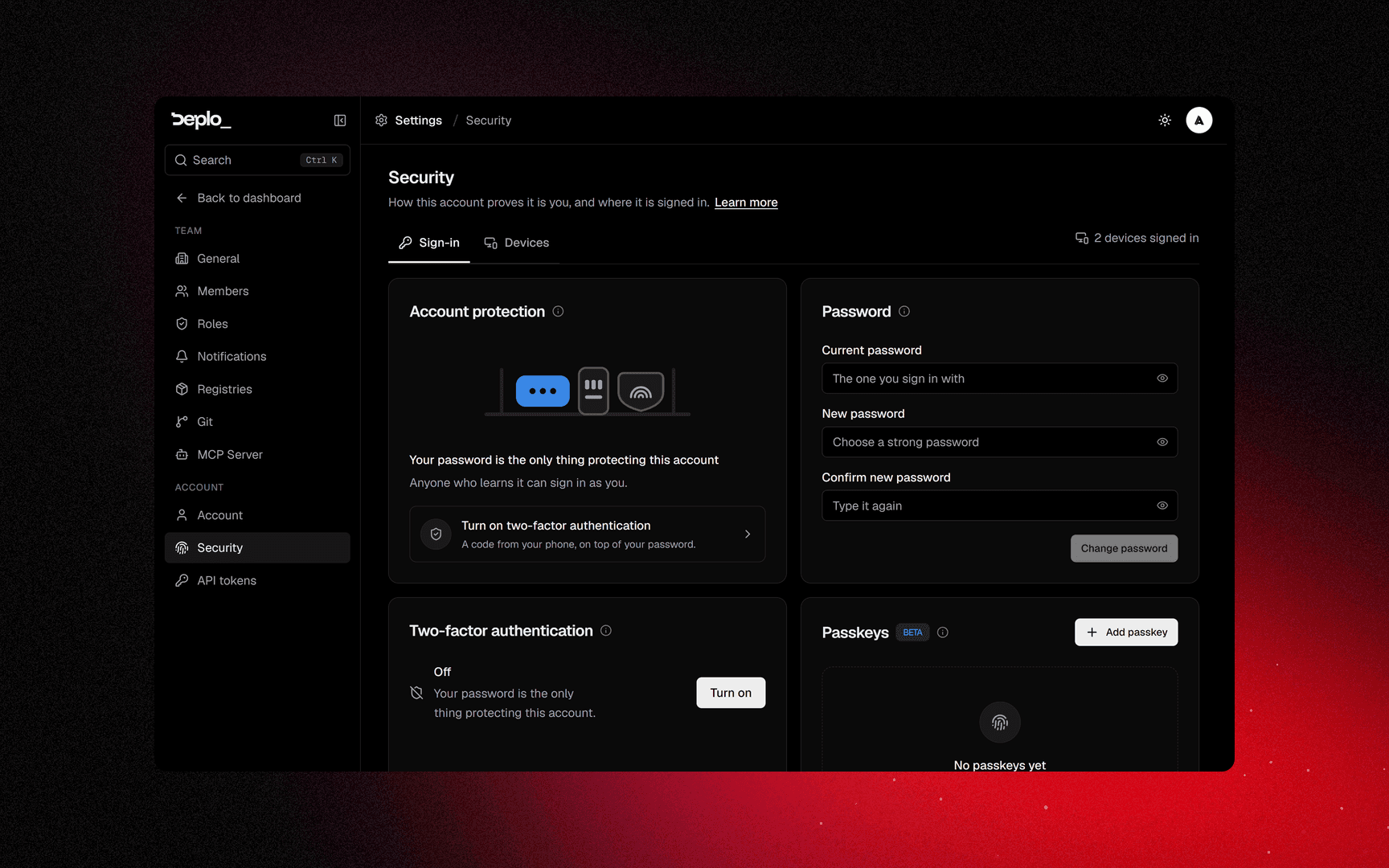Click the Change password button
The width and height of the screenshot is (1389, 868).
pos(1124,549)
